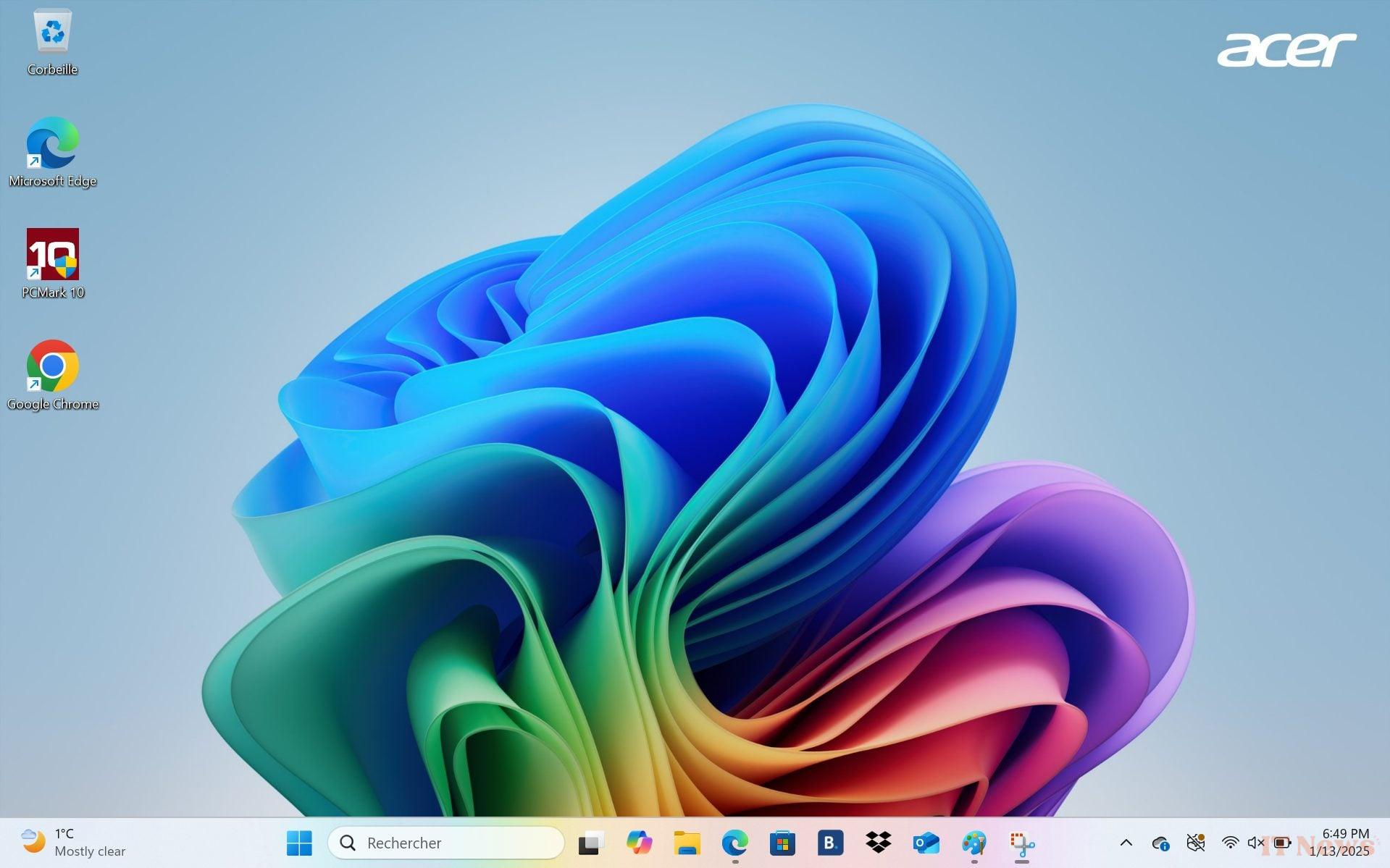The height and width of the screenshot is (868, 1390).
Task: Open Microsoft Store from the taskbar
Action: [782, 843]
